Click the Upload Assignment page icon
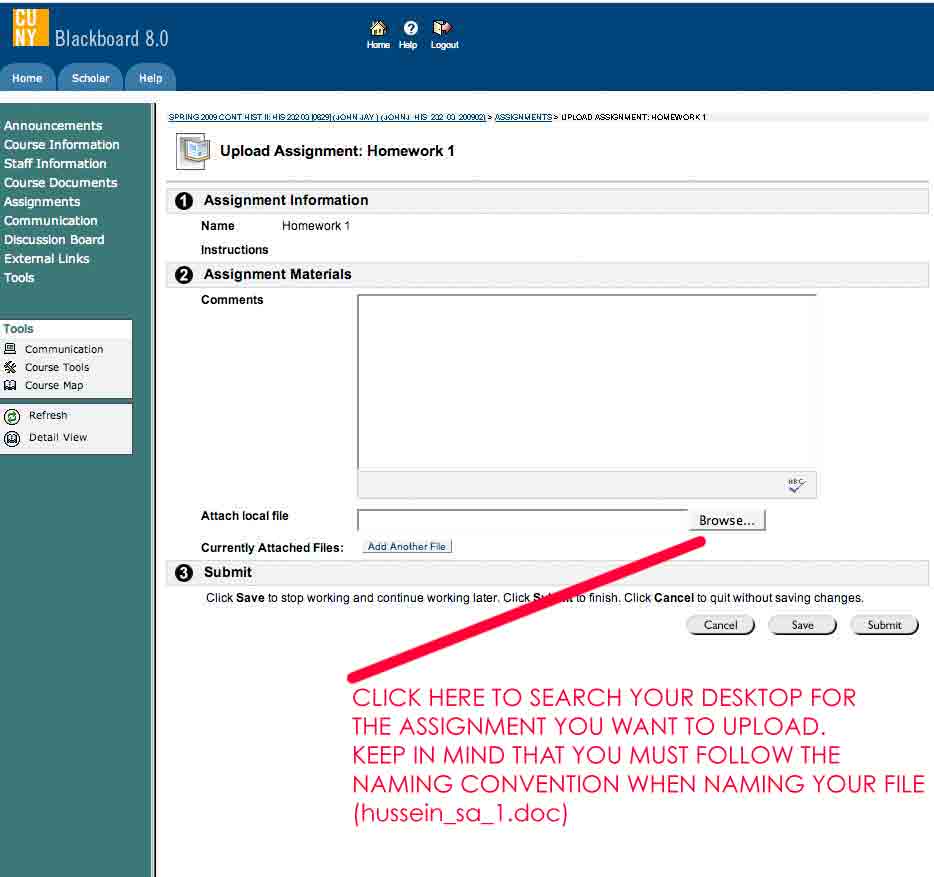 tap(193, 151)
